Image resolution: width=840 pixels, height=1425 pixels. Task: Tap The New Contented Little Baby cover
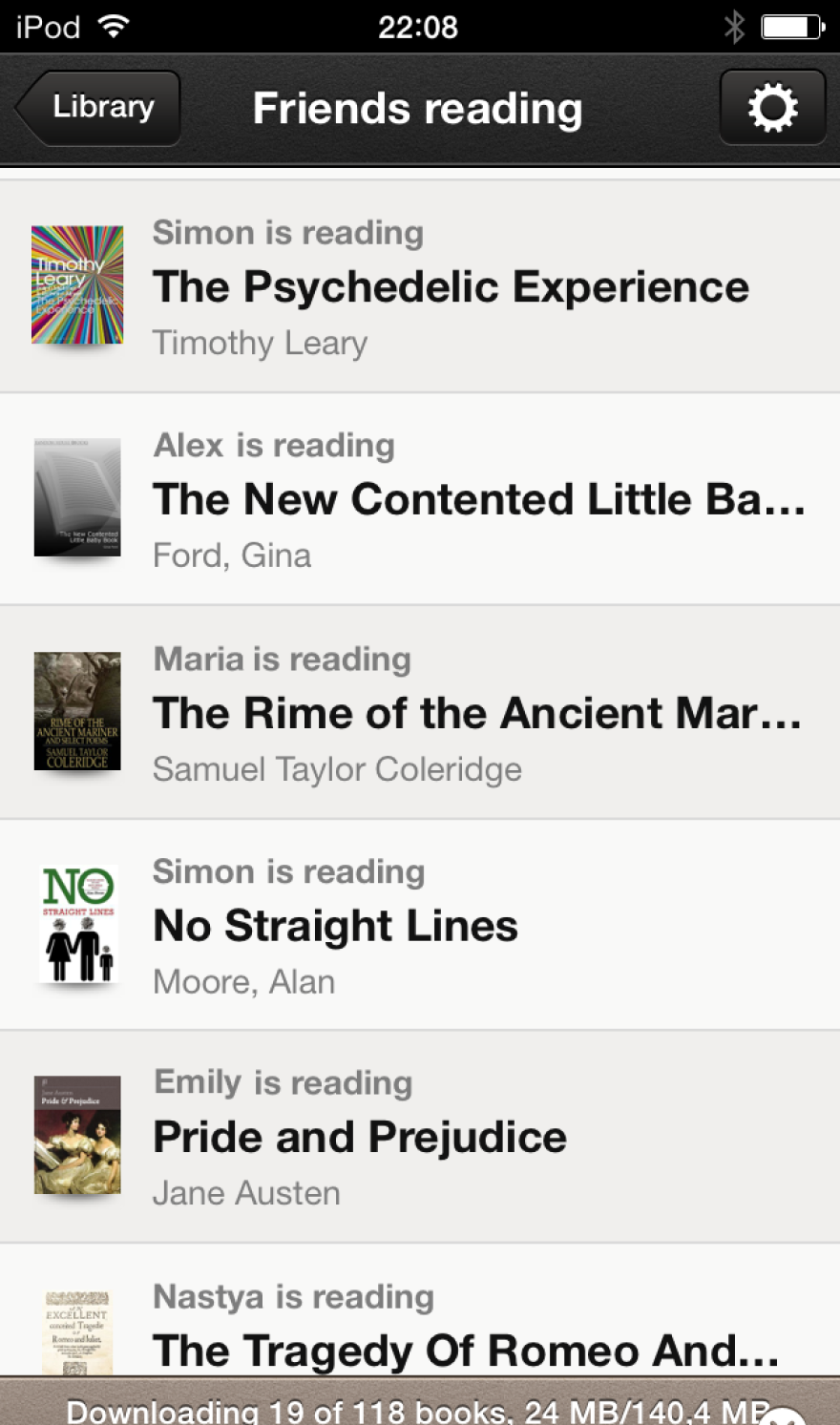(x=77, y=497)
